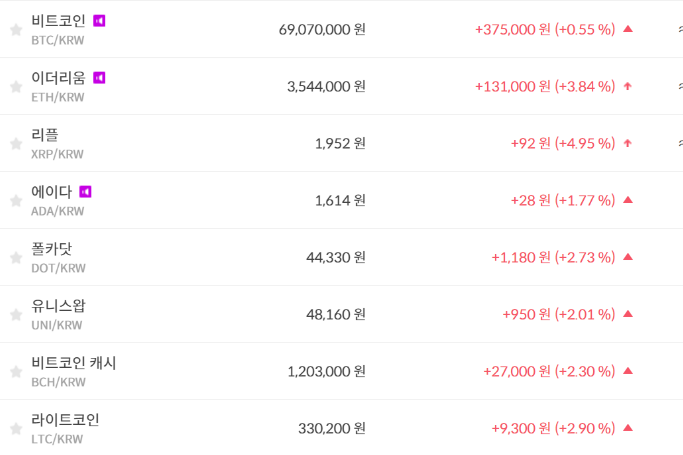The height and width of the screenshot is (455, 683).
Task: Click the red up arrow for 리플
Action: click(628, 143)
